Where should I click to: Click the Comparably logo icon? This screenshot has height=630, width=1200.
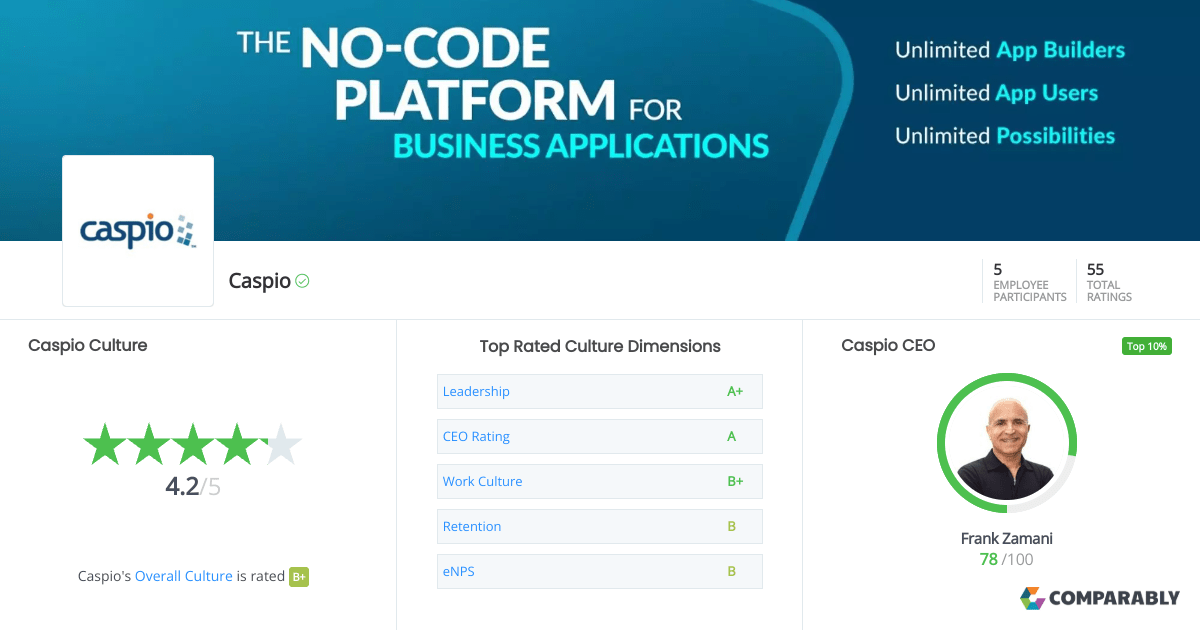tap(1032, 598)
